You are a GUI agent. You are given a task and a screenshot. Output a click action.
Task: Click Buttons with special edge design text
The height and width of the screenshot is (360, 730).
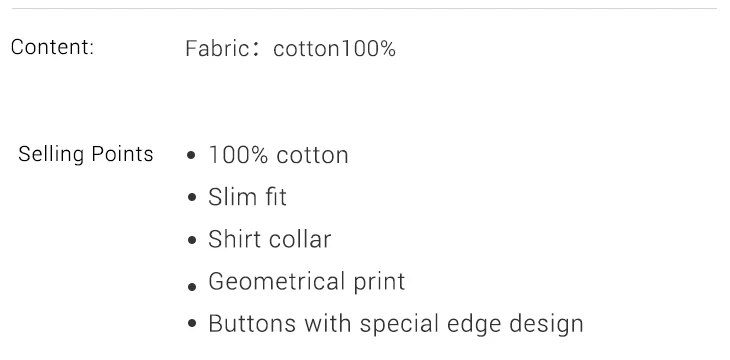coord(396,324)
